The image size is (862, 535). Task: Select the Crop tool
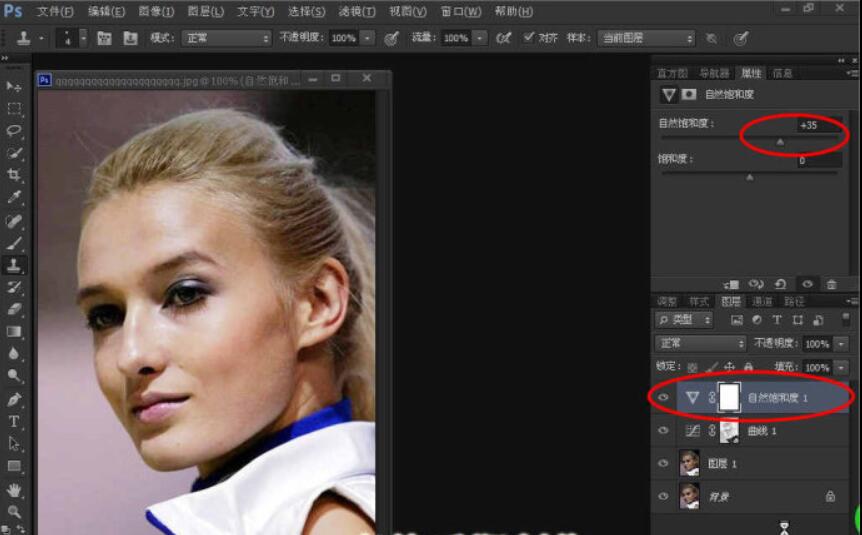click(14, 175)
